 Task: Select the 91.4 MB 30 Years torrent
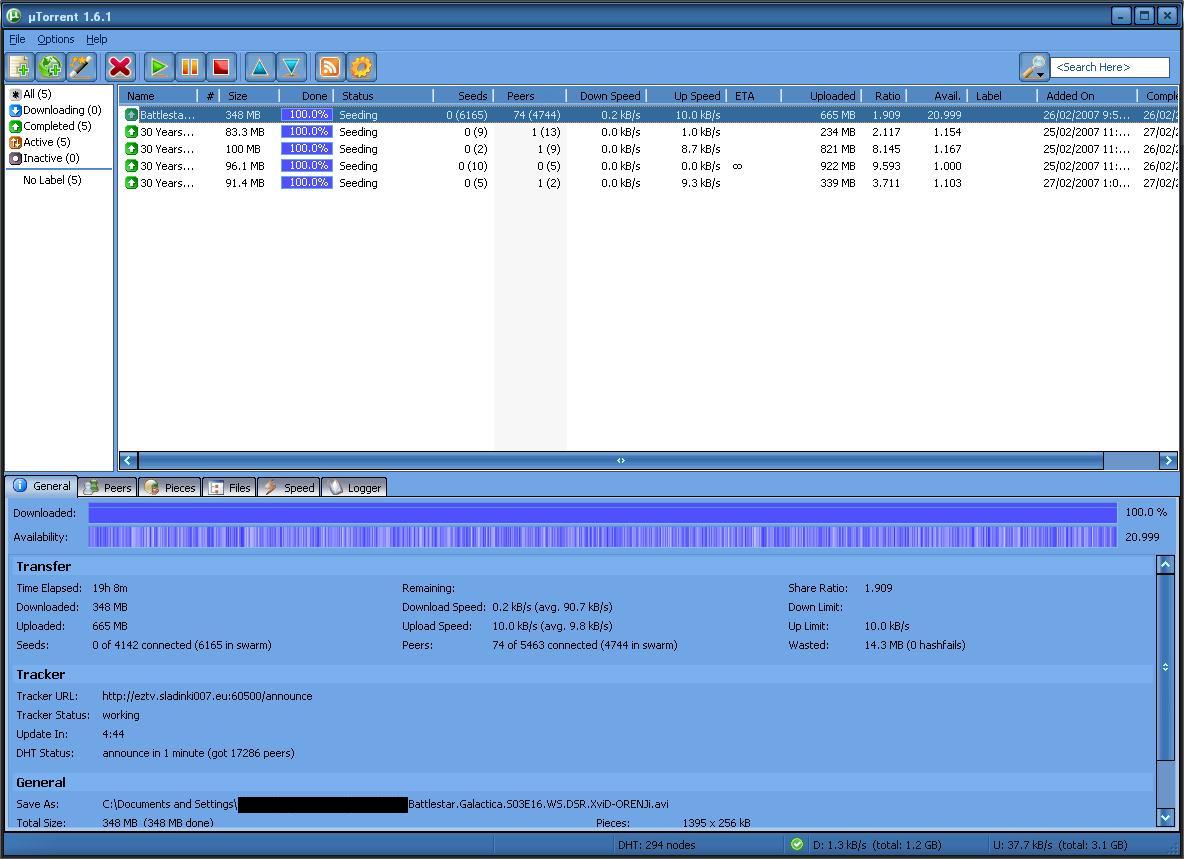648,183
